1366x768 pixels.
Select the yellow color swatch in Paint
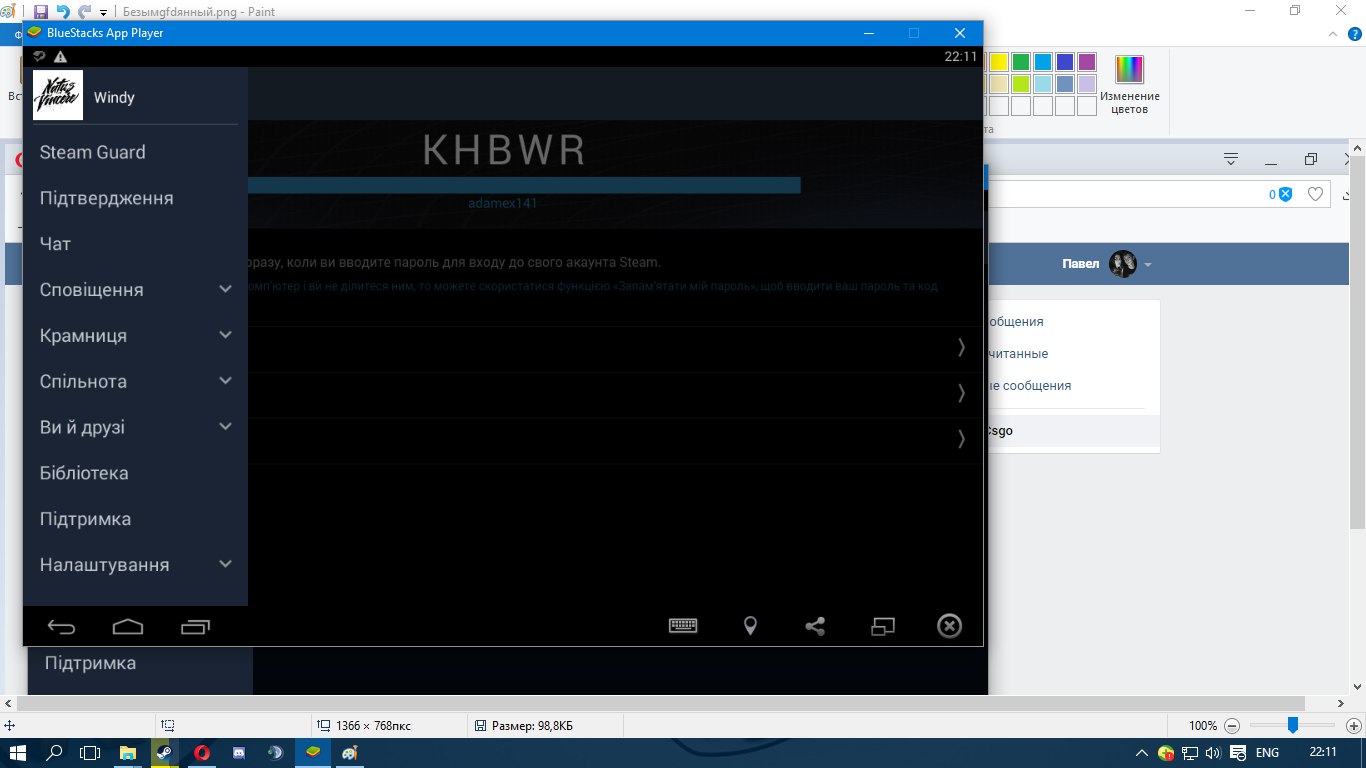(x=999, y=62)
